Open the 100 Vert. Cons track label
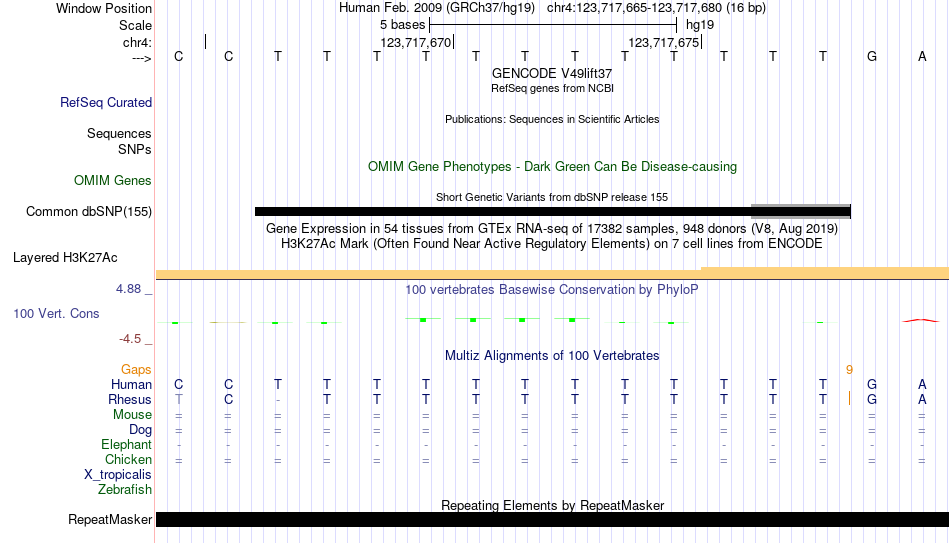 click(56, 313)
